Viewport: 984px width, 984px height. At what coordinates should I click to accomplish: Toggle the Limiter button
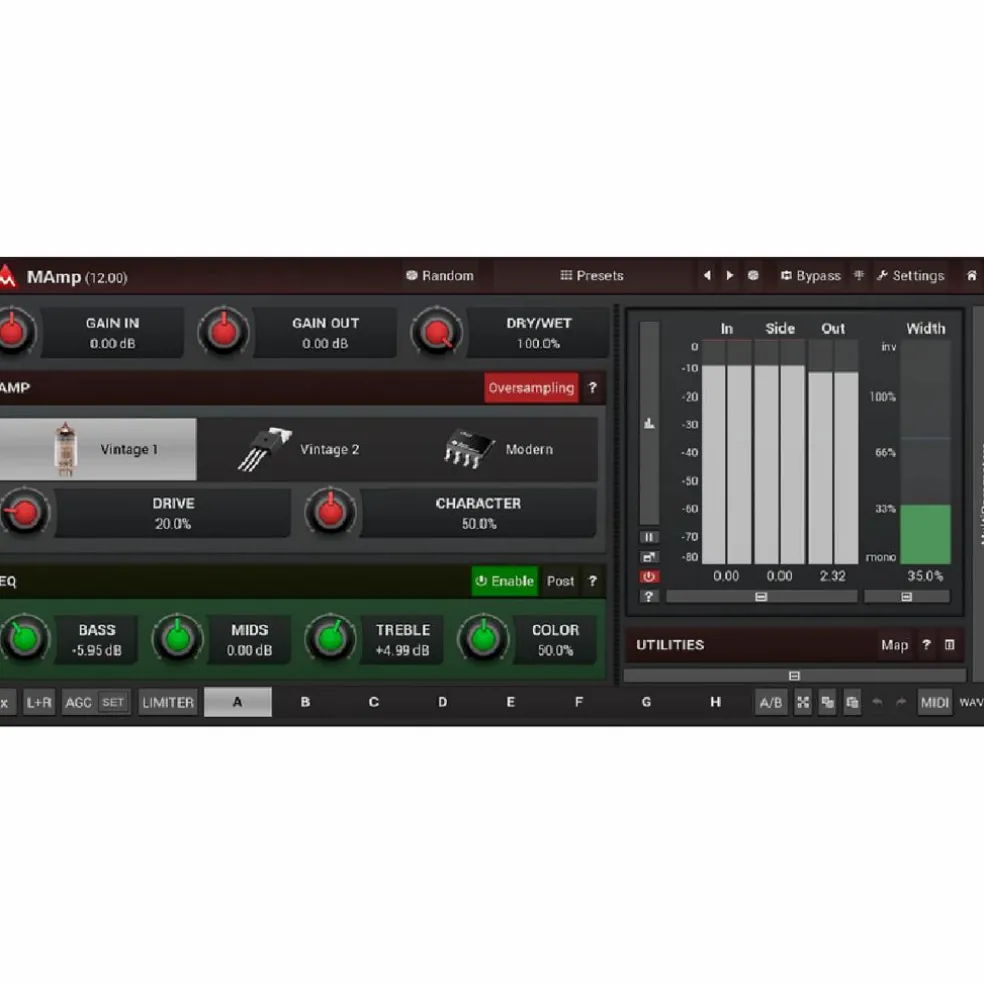coord(168,702)
